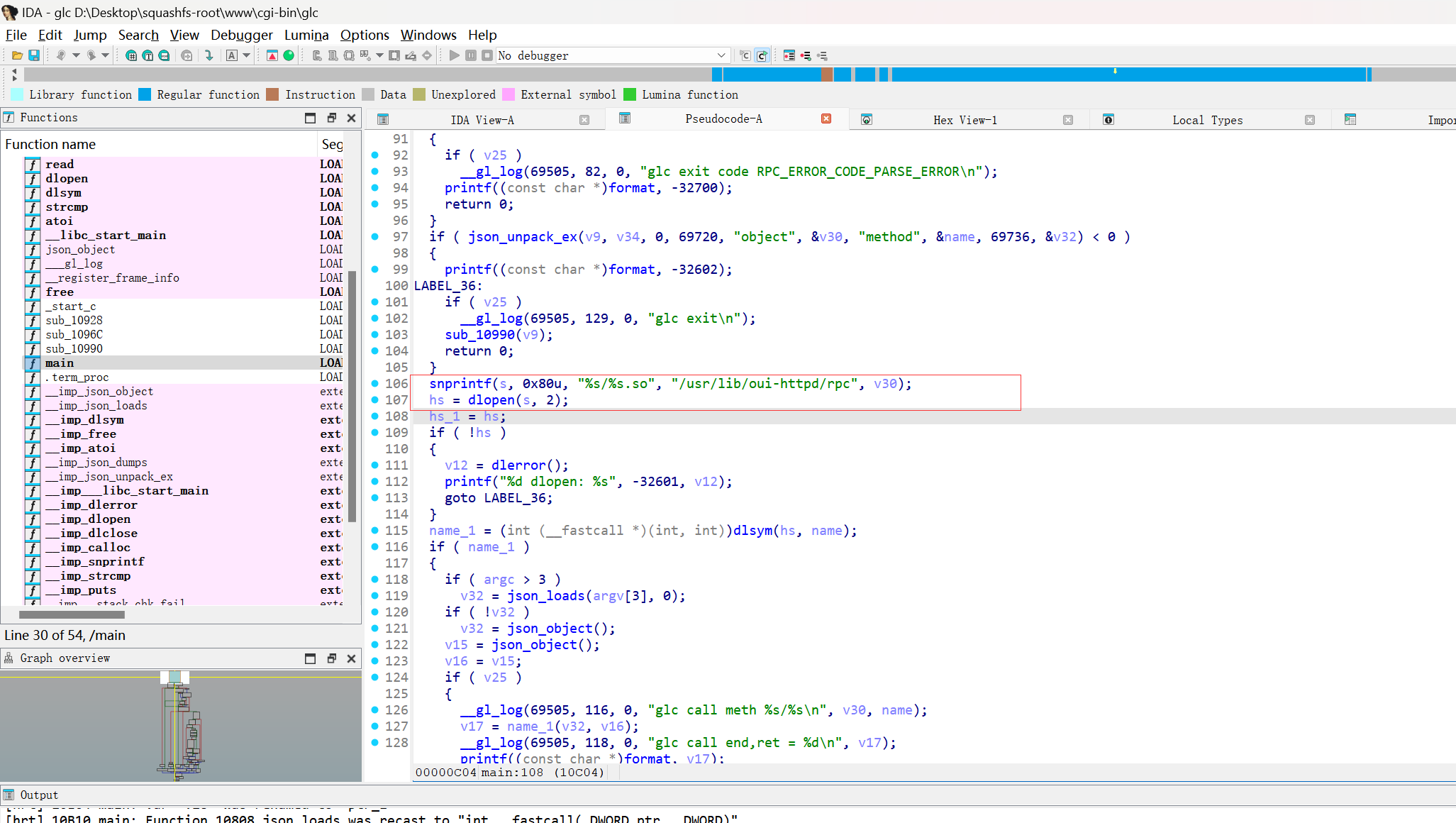Close the Functions panel
This screenshot has height=823, width=1456.
(351, 118)
